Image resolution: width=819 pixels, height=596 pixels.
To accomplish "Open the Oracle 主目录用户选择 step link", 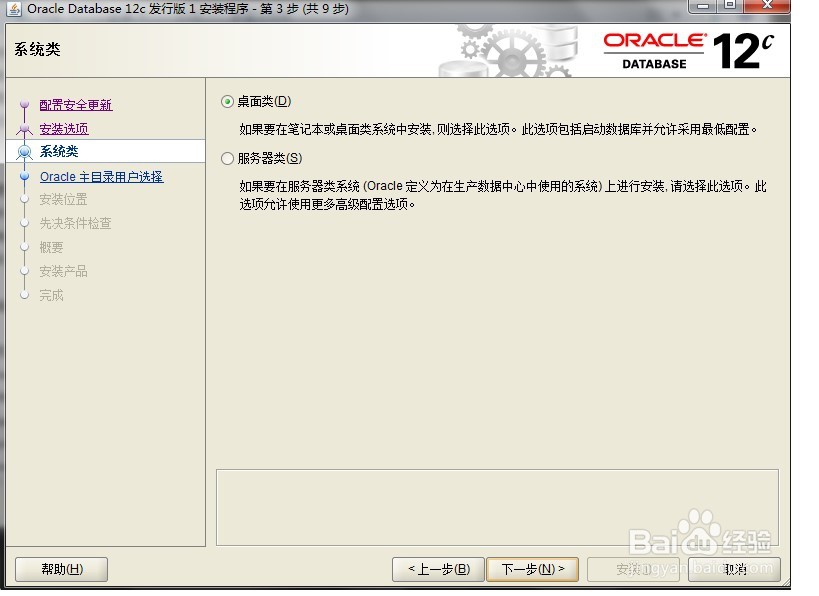I will coord(101,177).
